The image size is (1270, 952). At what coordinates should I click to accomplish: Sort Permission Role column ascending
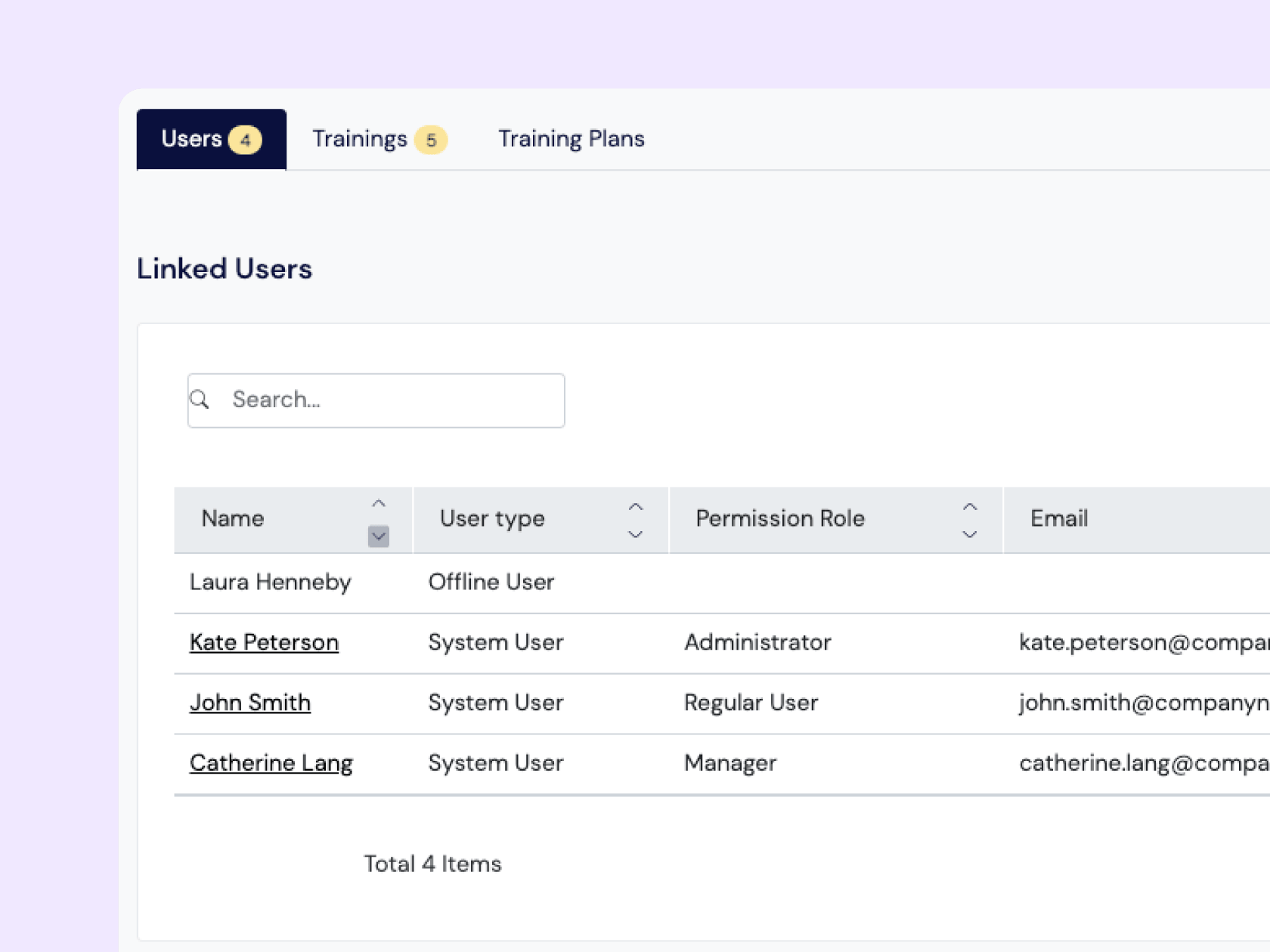pyautogui.click(x=970, y=505)
